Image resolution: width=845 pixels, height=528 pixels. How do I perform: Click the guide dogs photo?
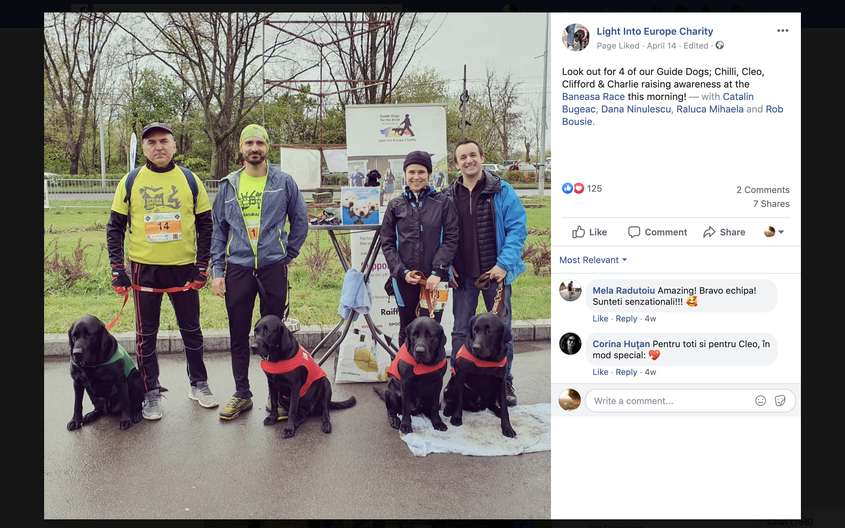pyautogui.click(x=297, y=266)
